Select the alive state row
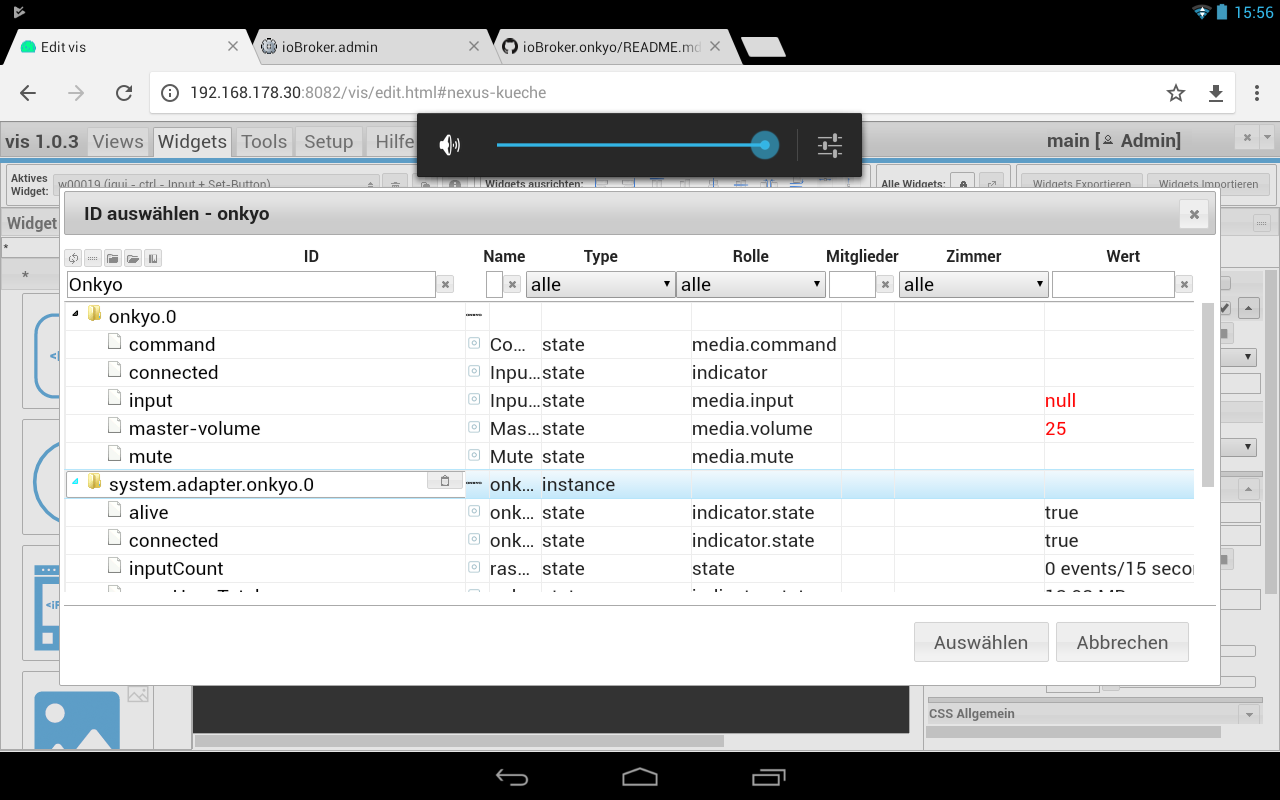This screenshot has height=800, width=1280. (x=630, y=512)
